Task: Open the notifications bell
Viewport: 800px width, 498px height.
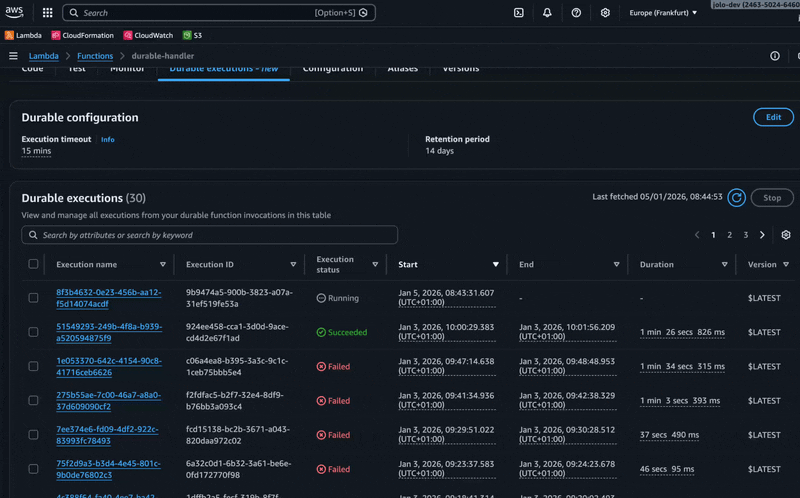Action: (x=547, y=13)
